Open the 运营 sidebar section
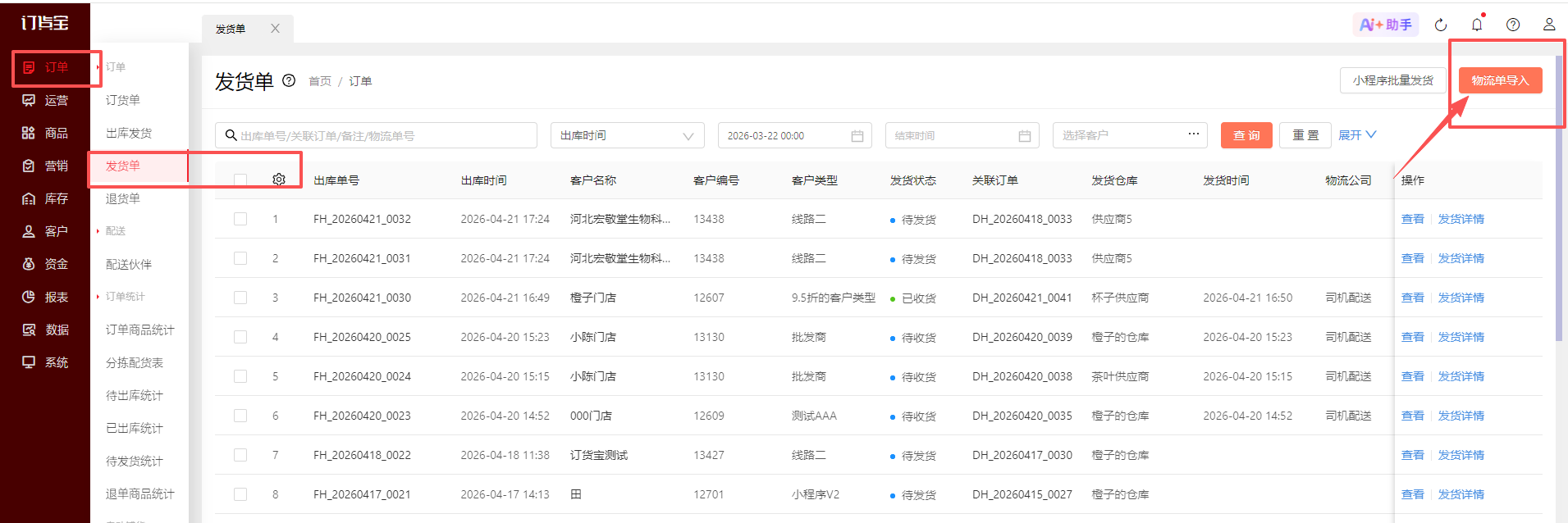The height and width of the screenshot is (523, 1568). [45, 100]
